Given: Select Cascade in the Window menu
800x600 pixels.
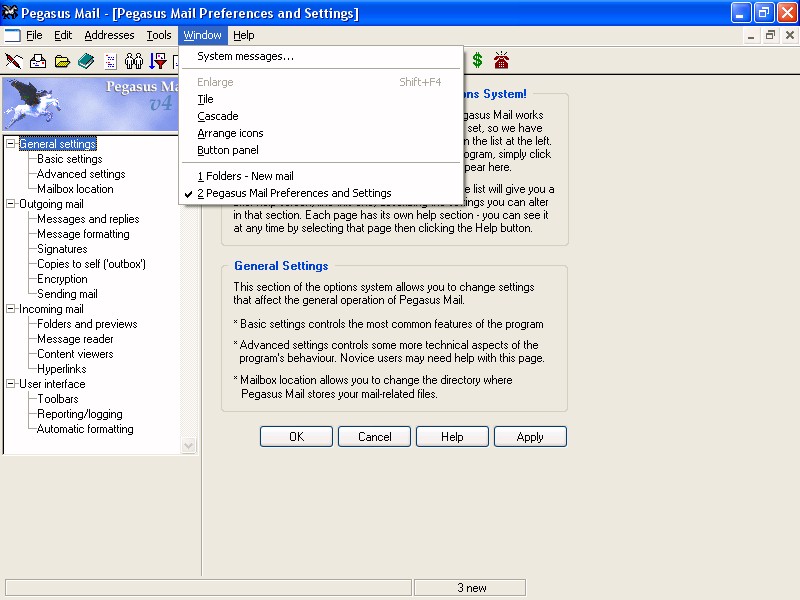Looking at the screenshot, I should [x=321, y=116].
